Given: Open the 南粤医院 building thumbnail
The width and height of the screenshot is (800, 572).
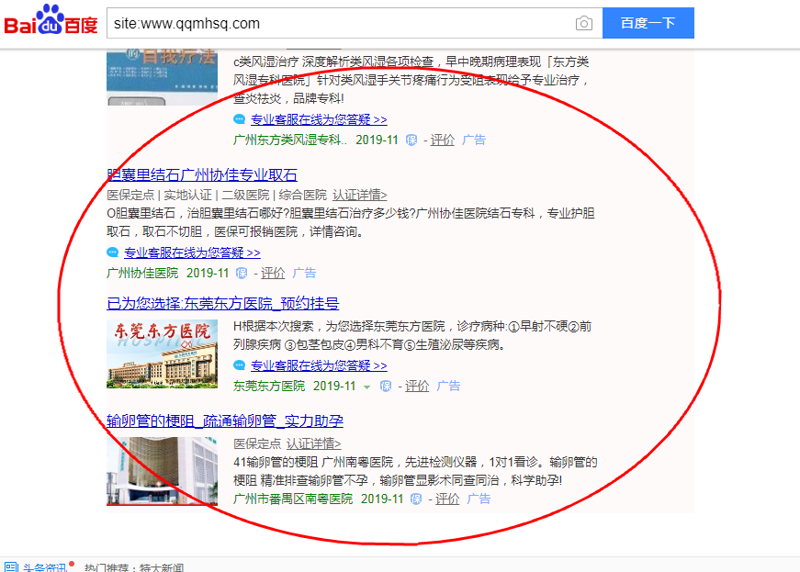Looking at the screenshot, I should [x=162, y=471].
